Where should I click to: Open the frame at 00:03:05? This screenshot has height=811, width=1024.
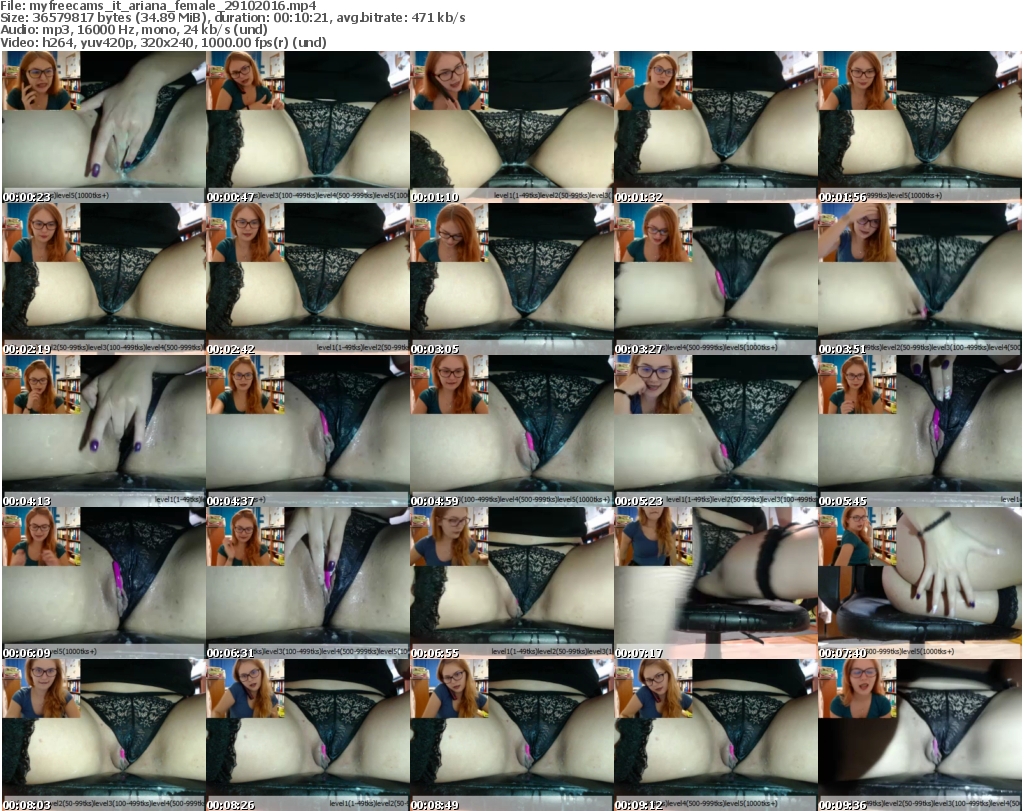(x=511, y=279)
